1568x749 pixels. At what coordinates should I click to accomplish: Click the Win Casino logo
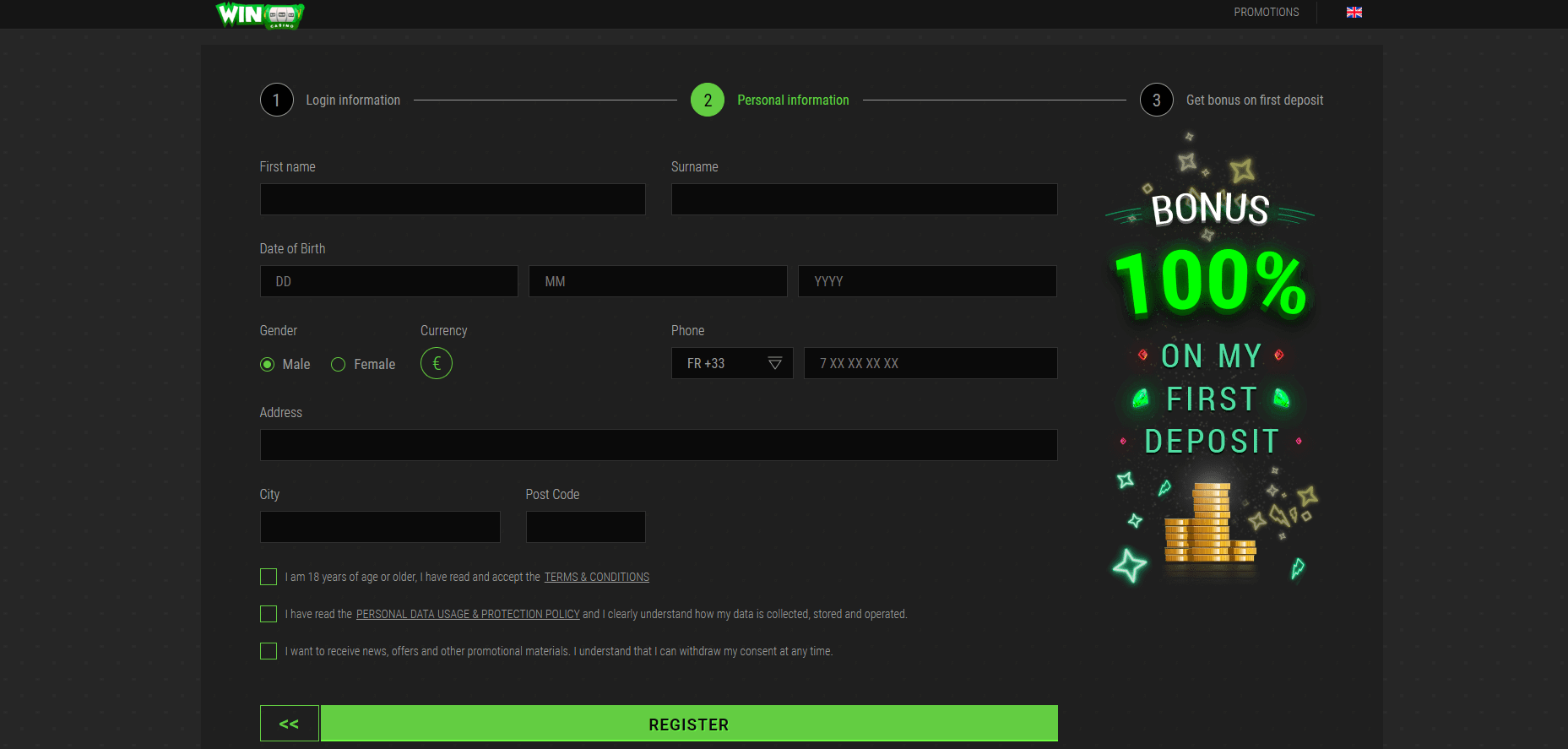pyautogui.click(x=260, y=14)
